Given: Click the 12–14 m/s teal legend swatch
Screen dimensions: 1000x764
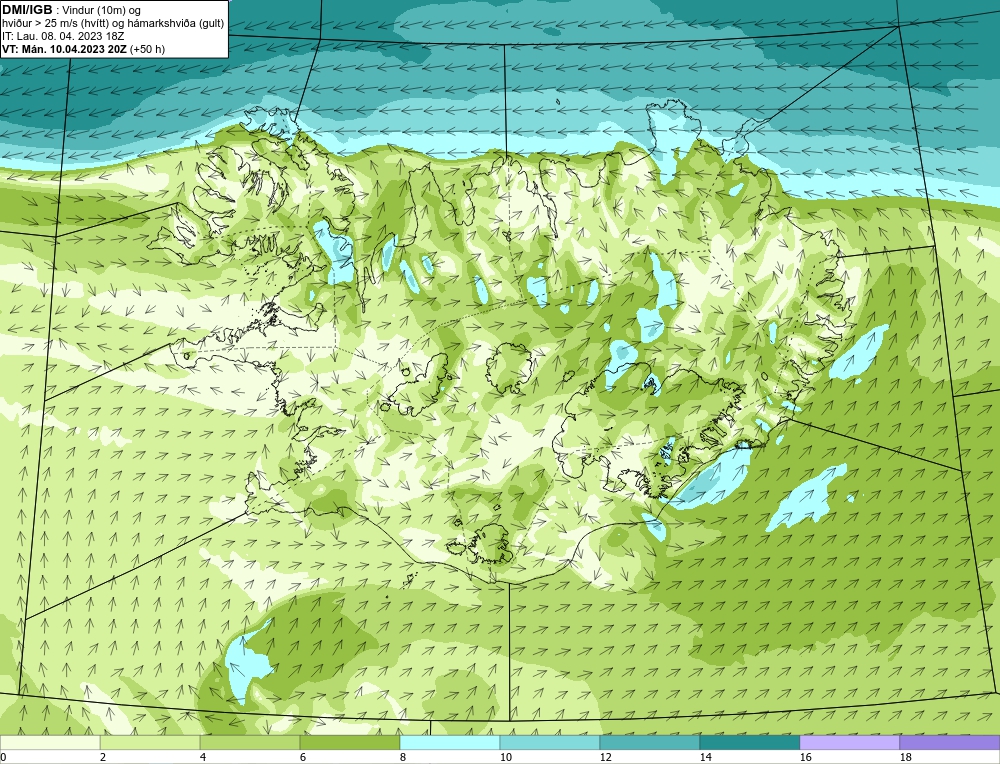Looking at the screenshot, I should click(x=650, y=742).
